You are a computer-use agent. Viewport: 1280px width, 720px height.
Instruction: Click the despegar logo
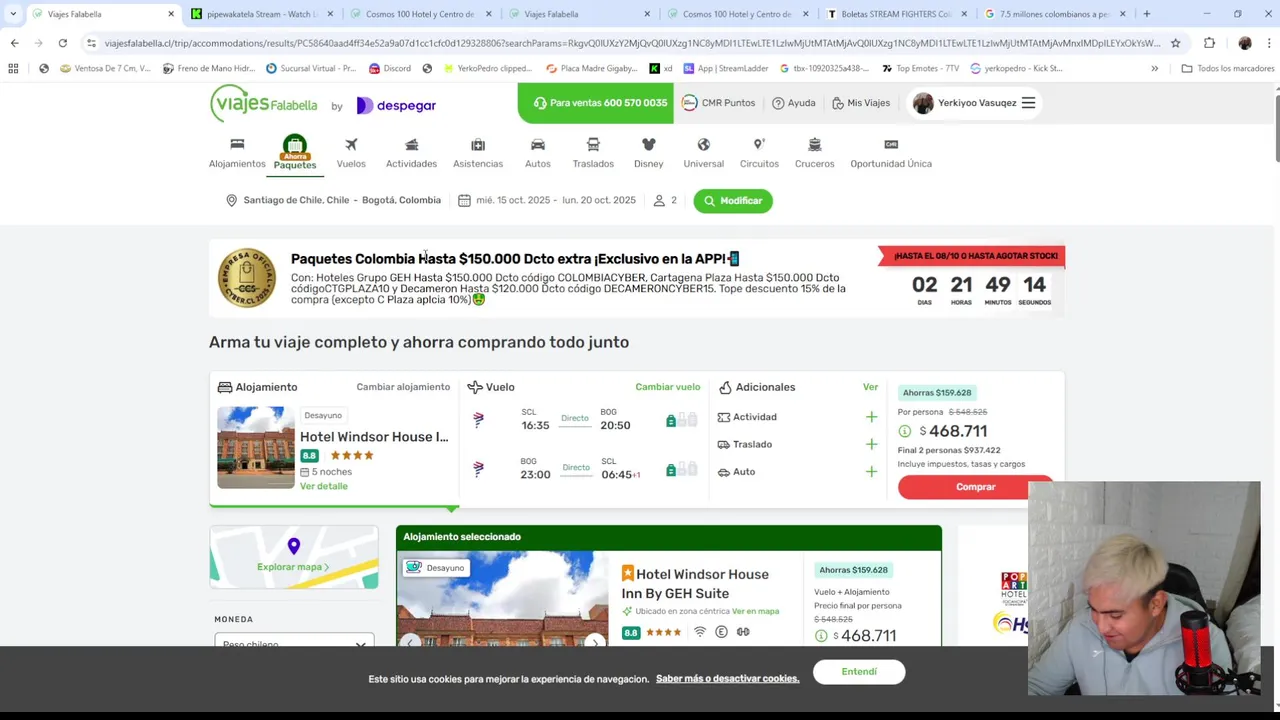coord(396,105)
